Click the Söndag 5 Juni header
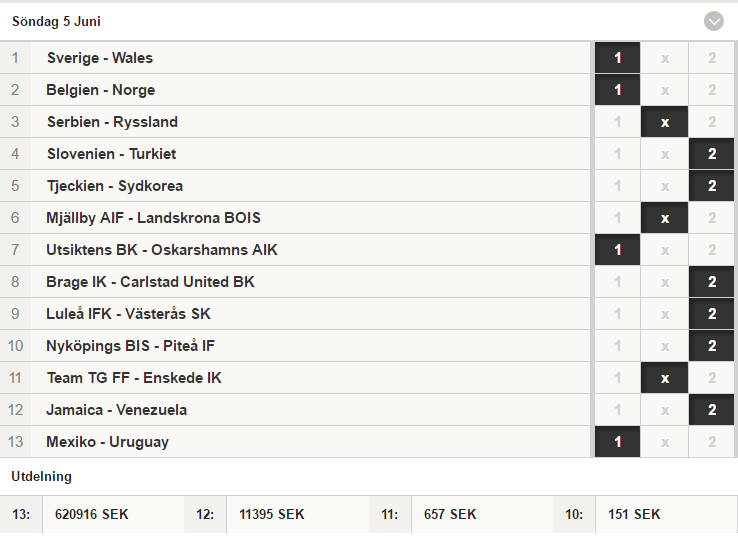The width and height of the screenshot is (738, 537). (x=56, y=21)
